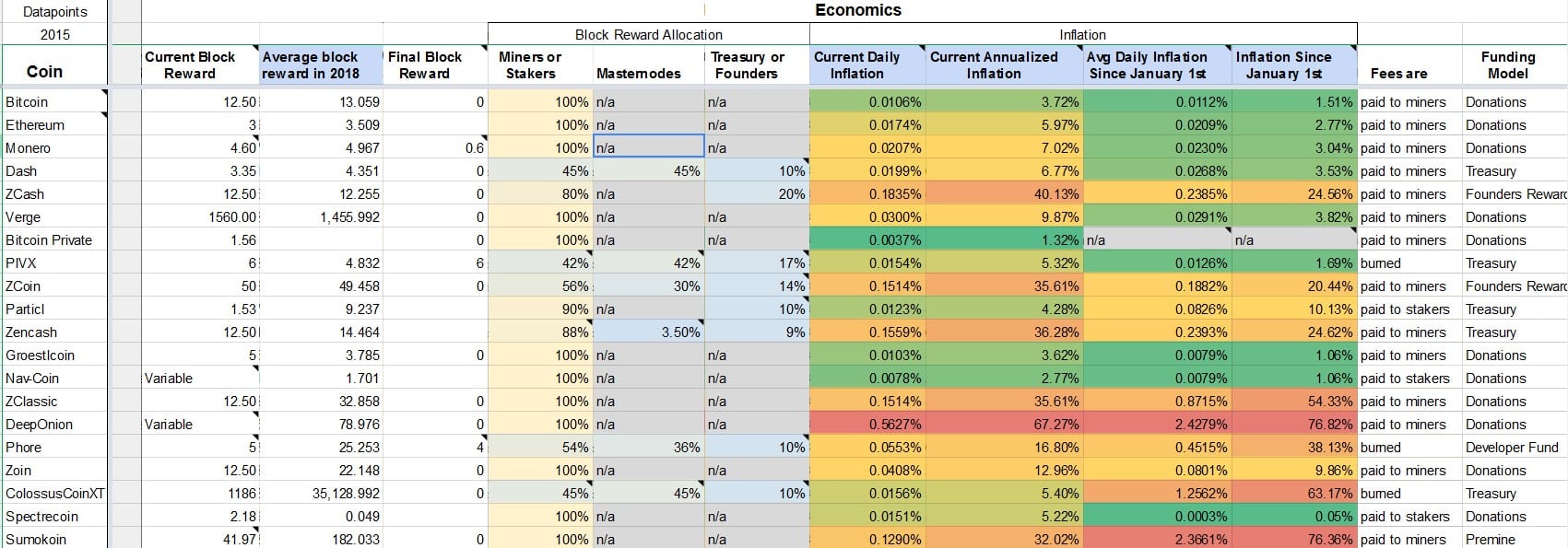
Task: Select the Sumokoin coin name cell
Action: (x=54, y=539)
